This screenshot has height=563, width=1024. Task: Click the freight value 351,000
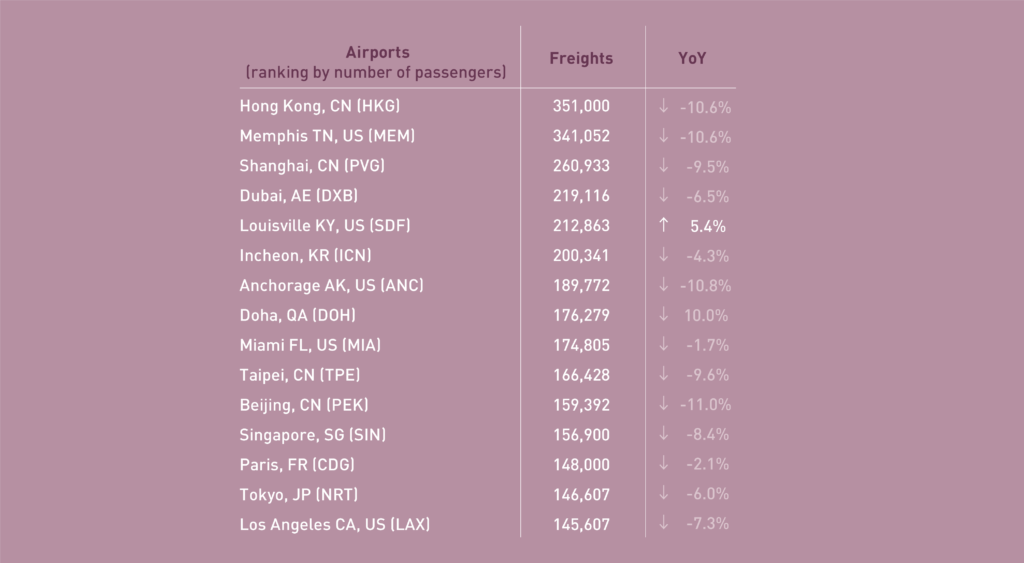(581, 106)
